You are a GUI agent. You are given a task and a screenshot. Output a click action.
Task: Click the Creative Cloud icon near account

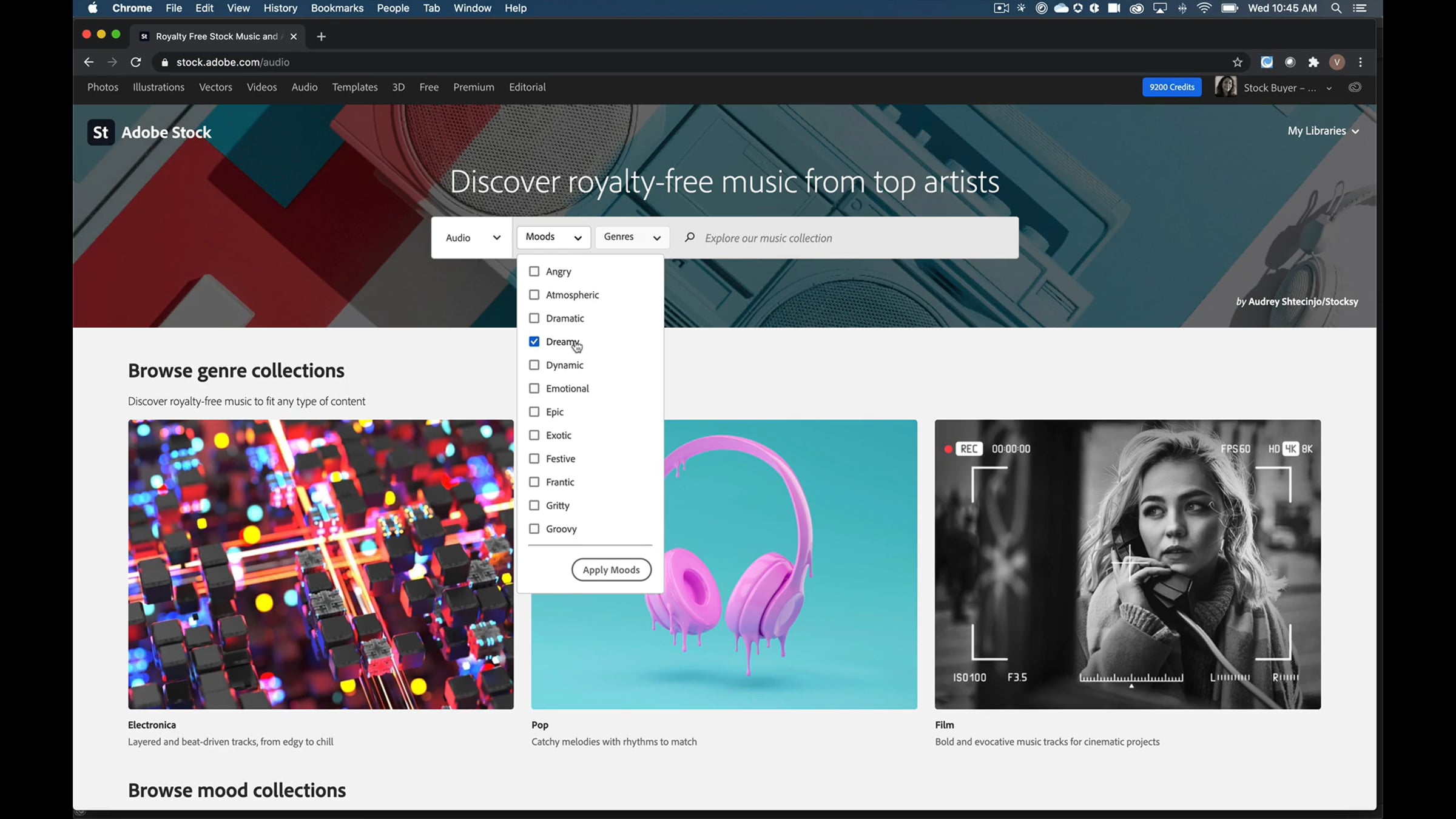(x=1355, y=87)
